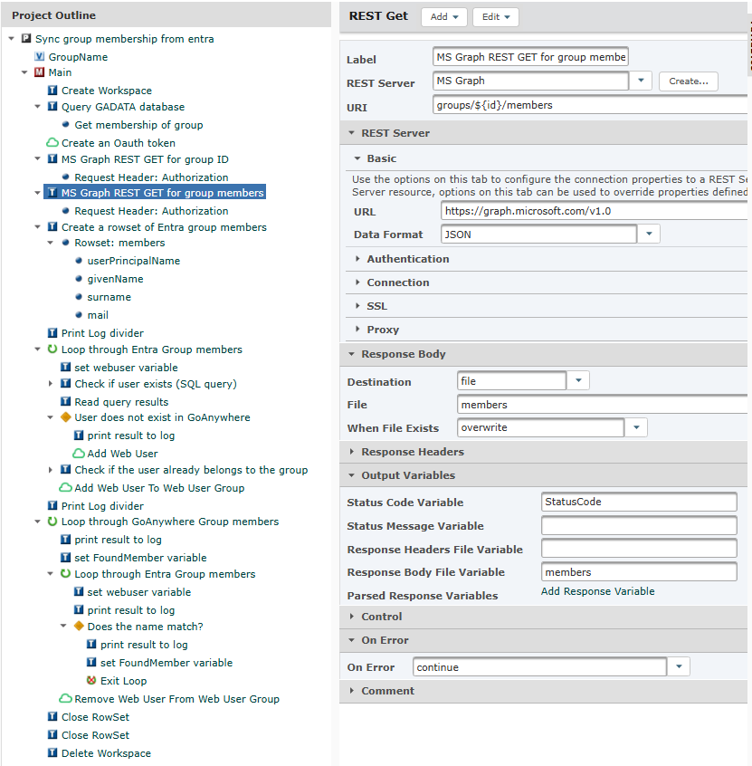The height and width of the screenshot is (766, 752).
Task: Click the URL field with graph.microsoft.com
Action: pyautogui.click(x=595, y=211)
